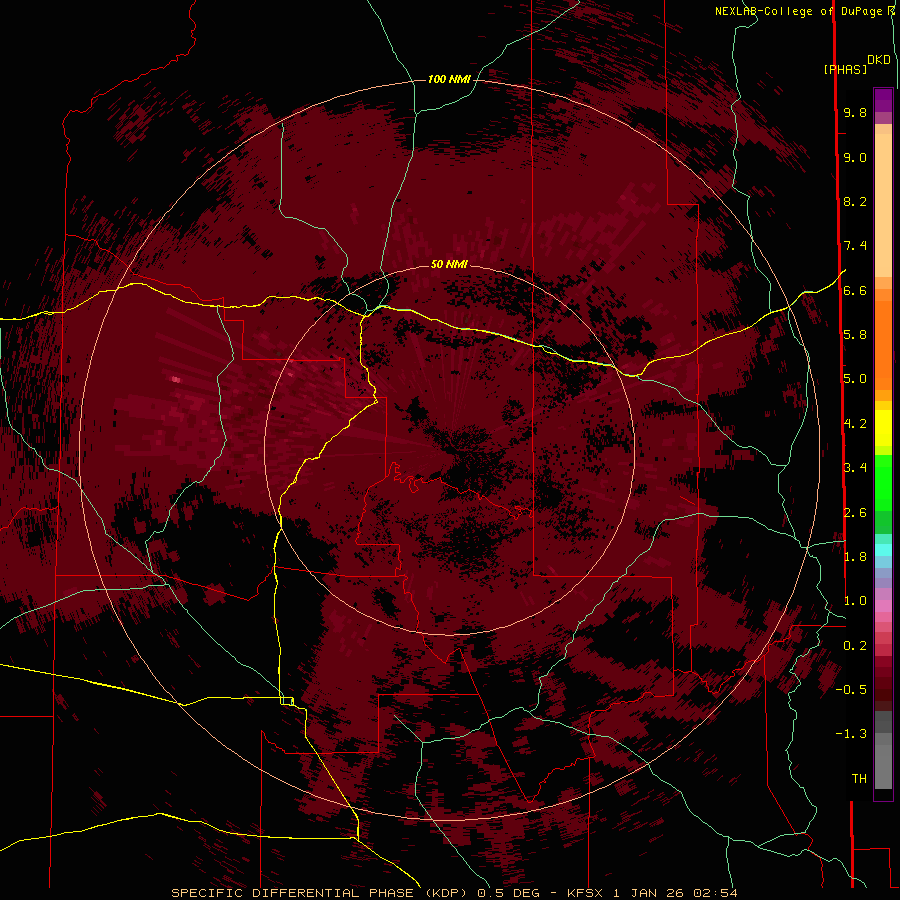The width and height of the screenshot is (900, 900).
Task: Click the 6.6 legend value
Action: click(855, 290)
